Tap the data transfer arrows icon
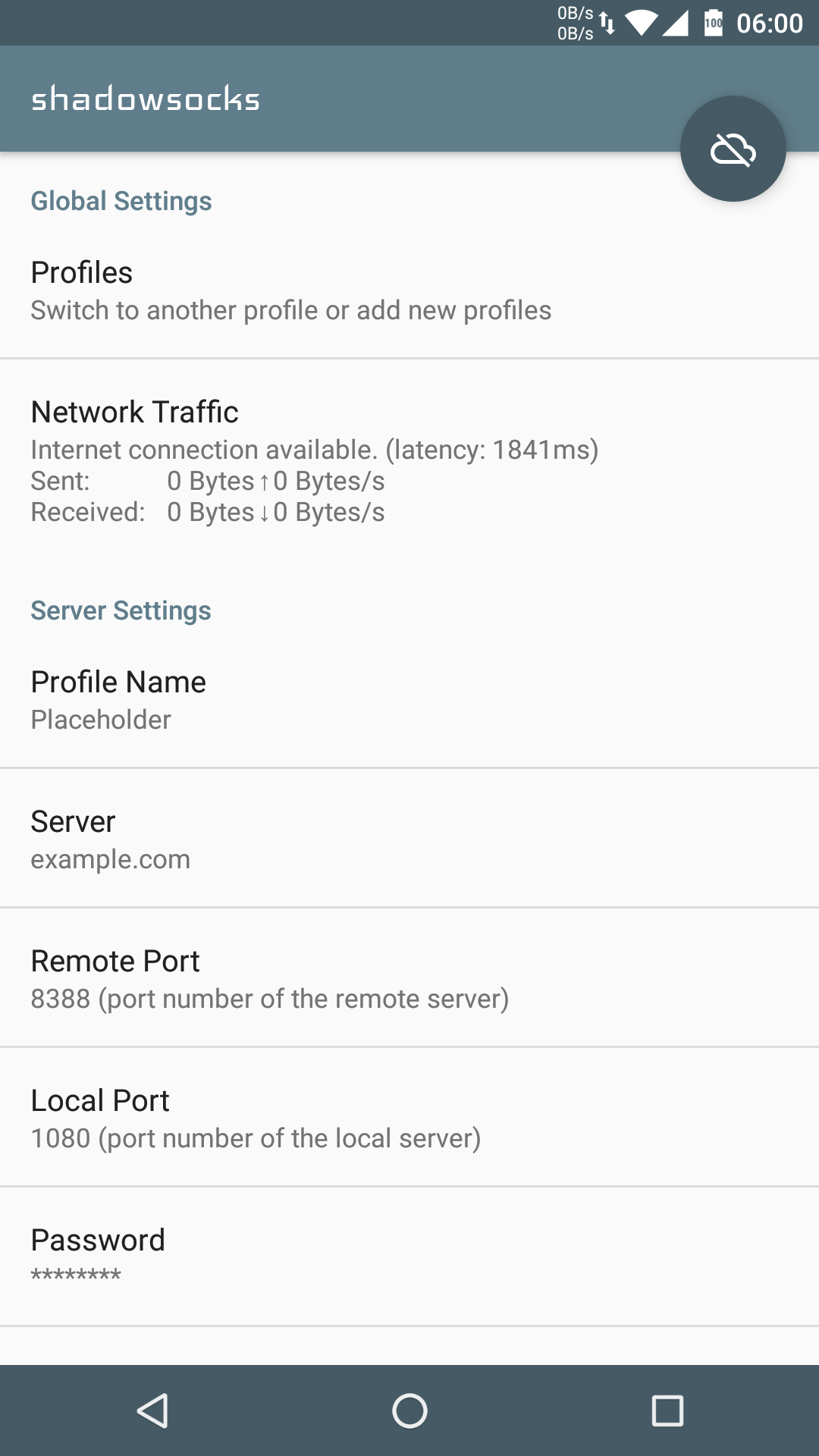 tap(607, 23)
